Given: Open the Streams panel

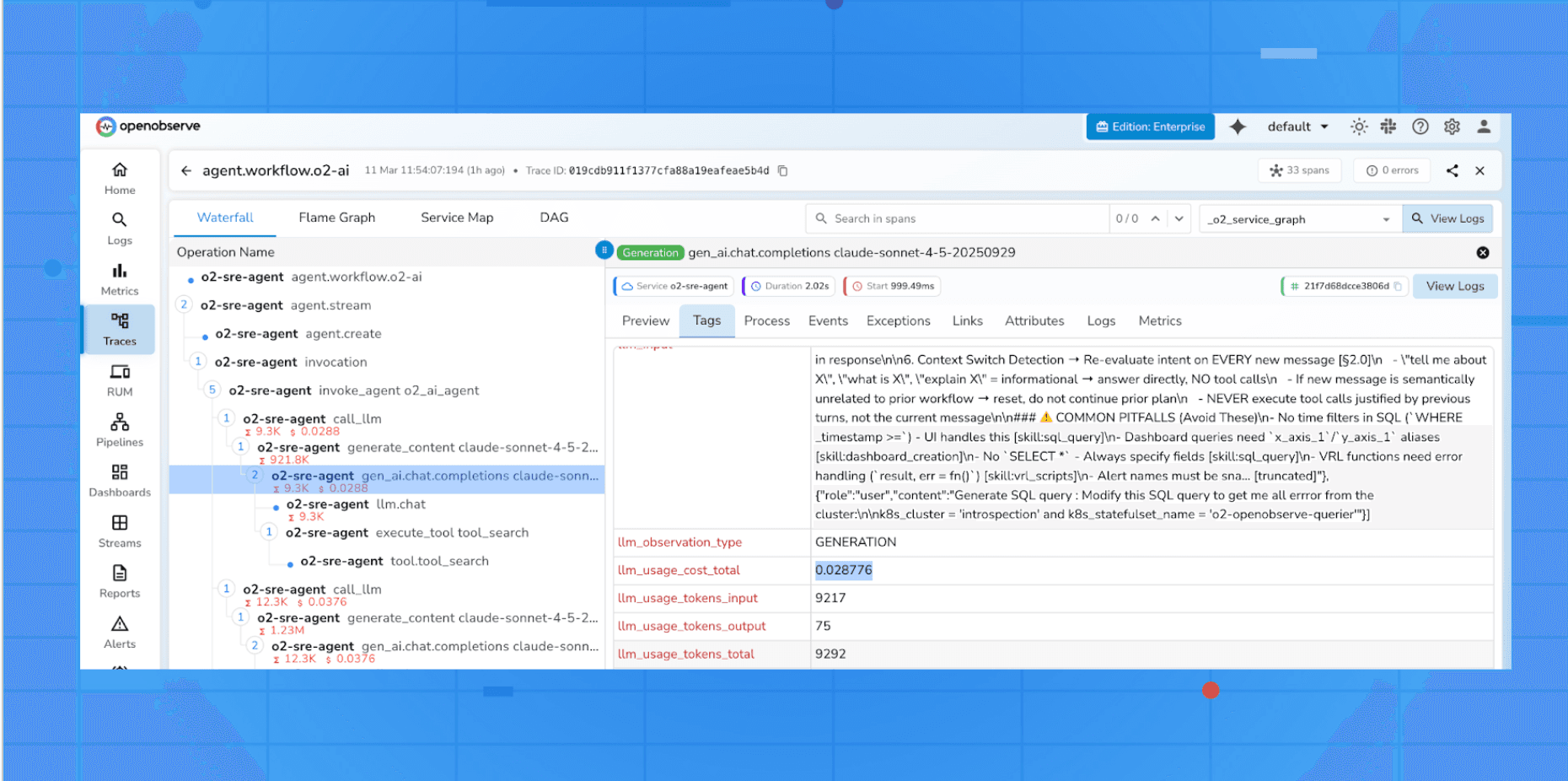Looking at the screenshot, I should (119, 531).
